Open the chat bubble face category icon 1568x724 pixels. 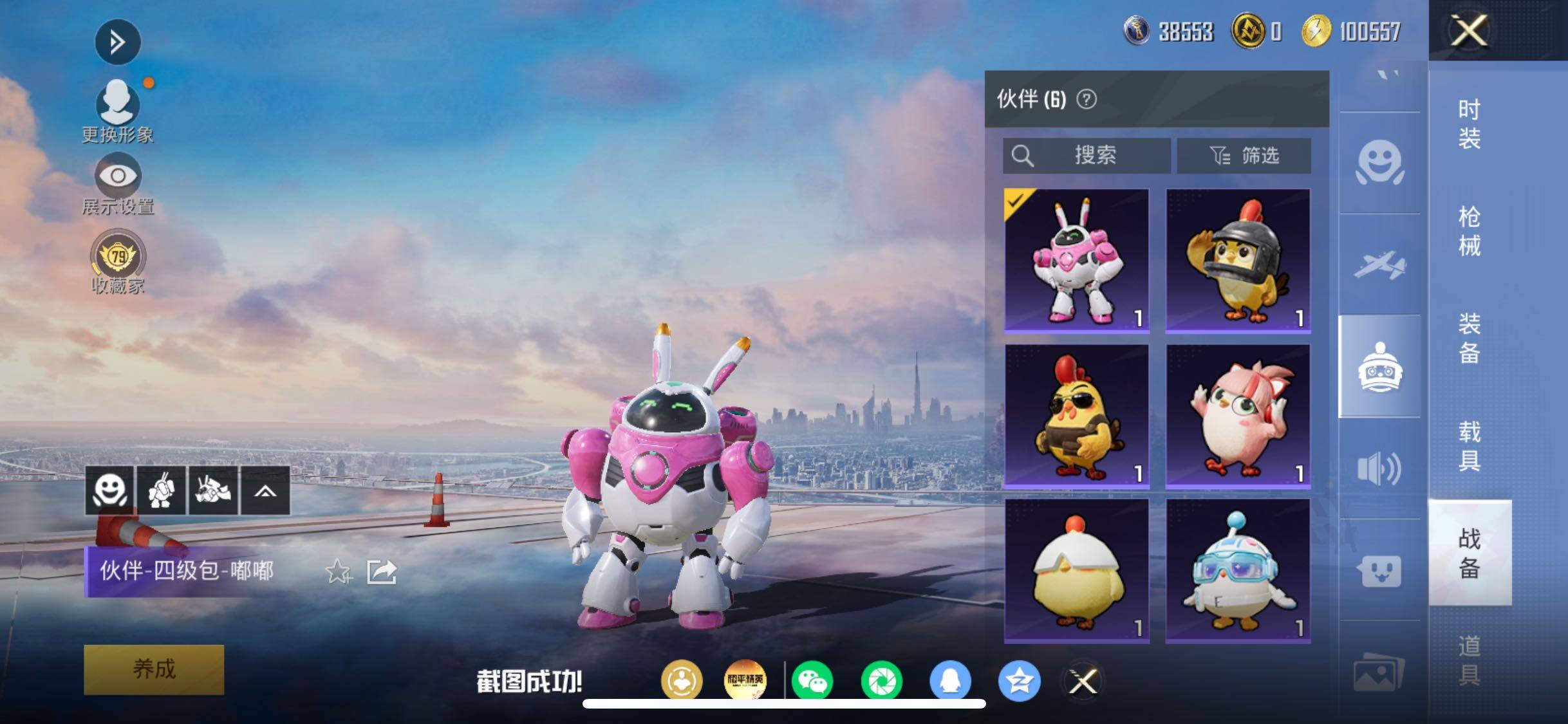click(1379, 570)
